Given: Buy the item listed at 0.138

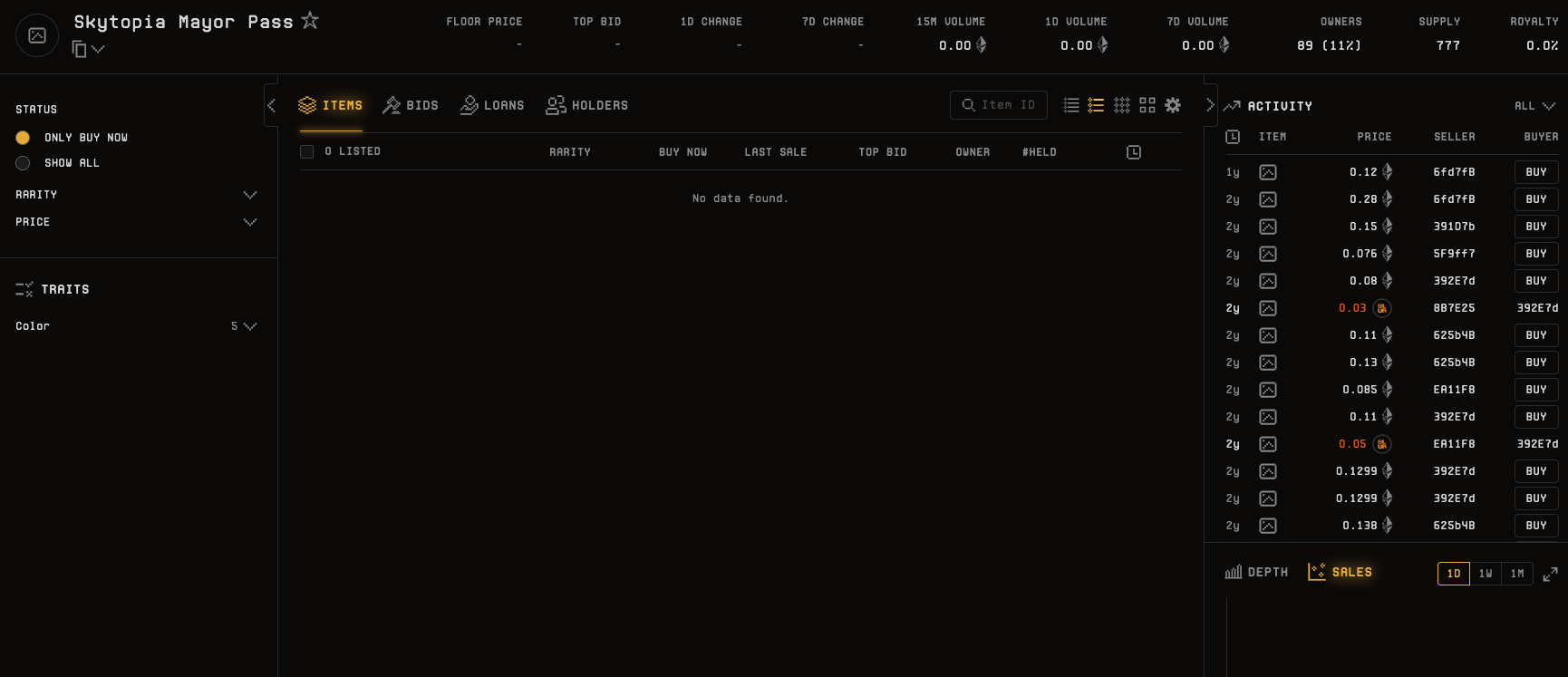Looking at the screenshot, I should coord(1536,526).
